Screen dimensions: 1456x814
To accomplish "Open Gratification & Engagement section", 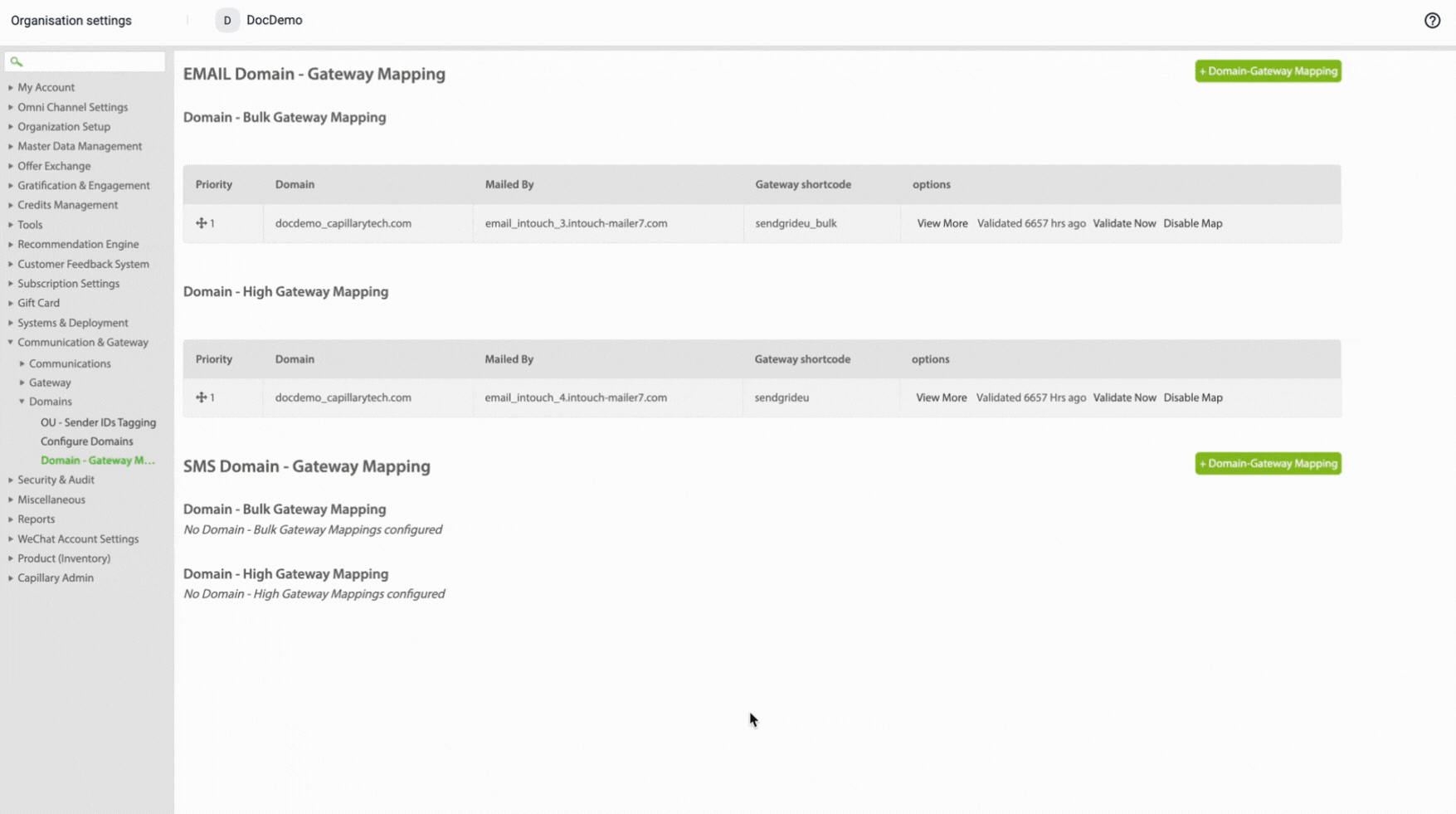I will pos(84,186).
